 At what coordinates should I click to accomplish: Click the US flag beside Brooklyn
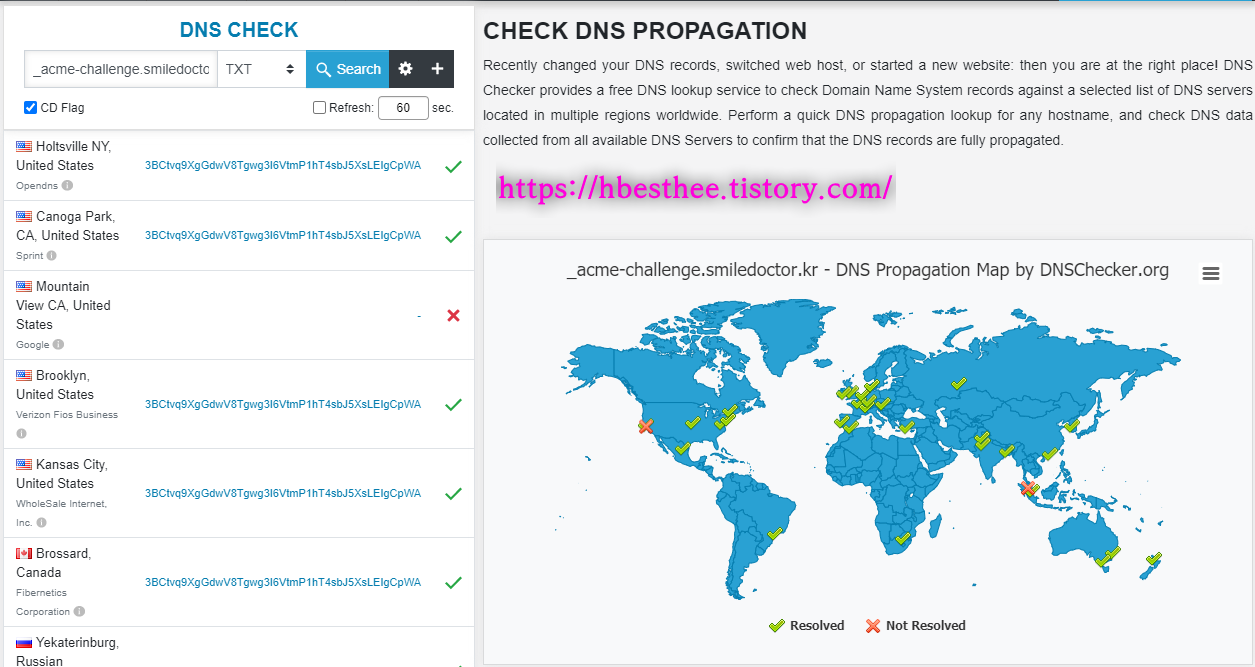[24, 376]
